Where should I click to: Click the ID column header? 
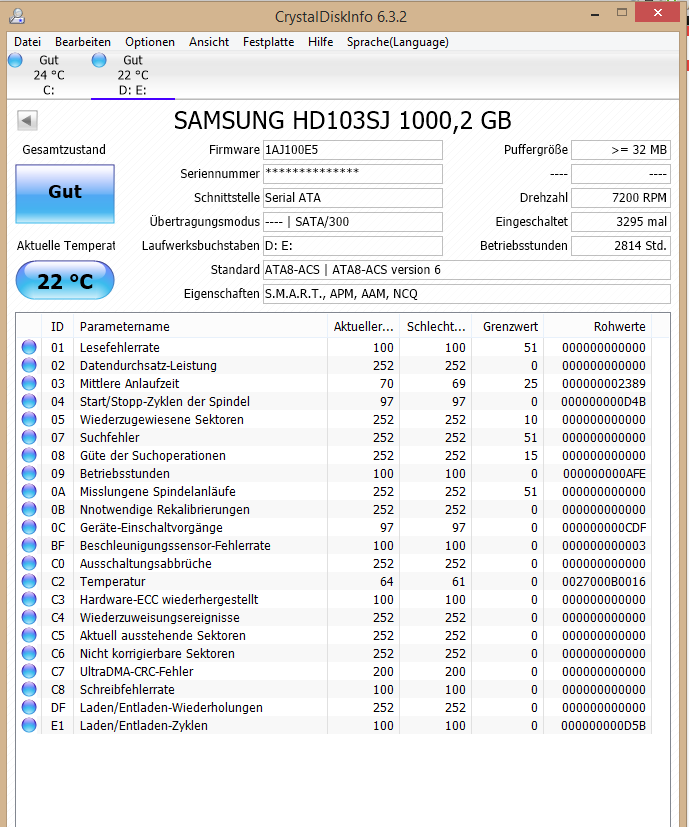[x=57, y=326]
